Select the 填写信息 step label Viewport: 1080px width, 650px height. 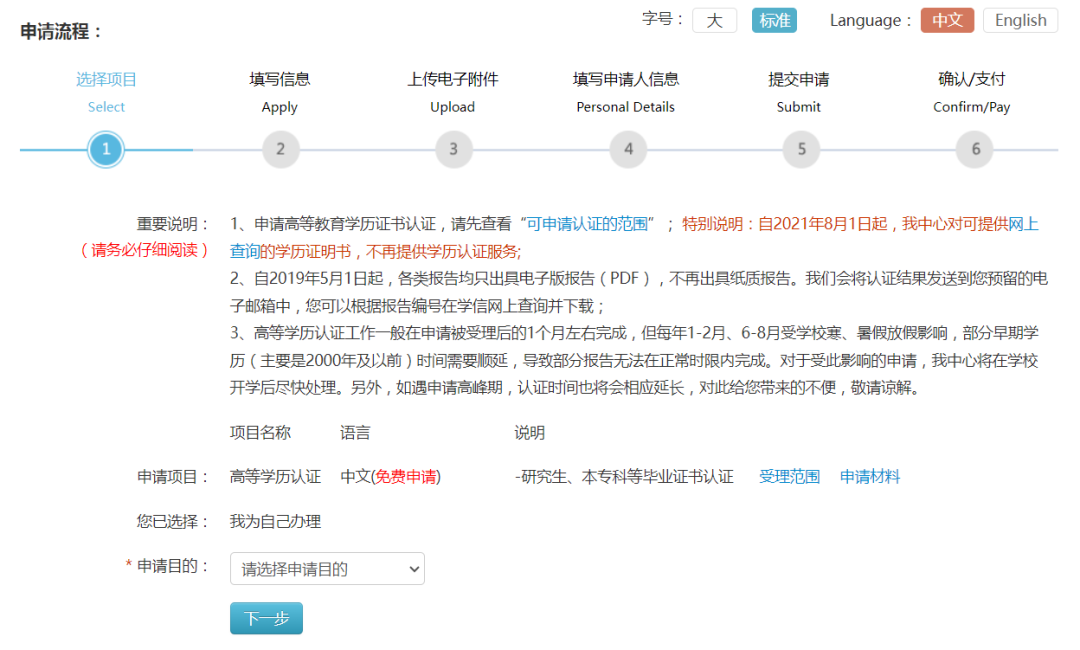pos(280,79)
